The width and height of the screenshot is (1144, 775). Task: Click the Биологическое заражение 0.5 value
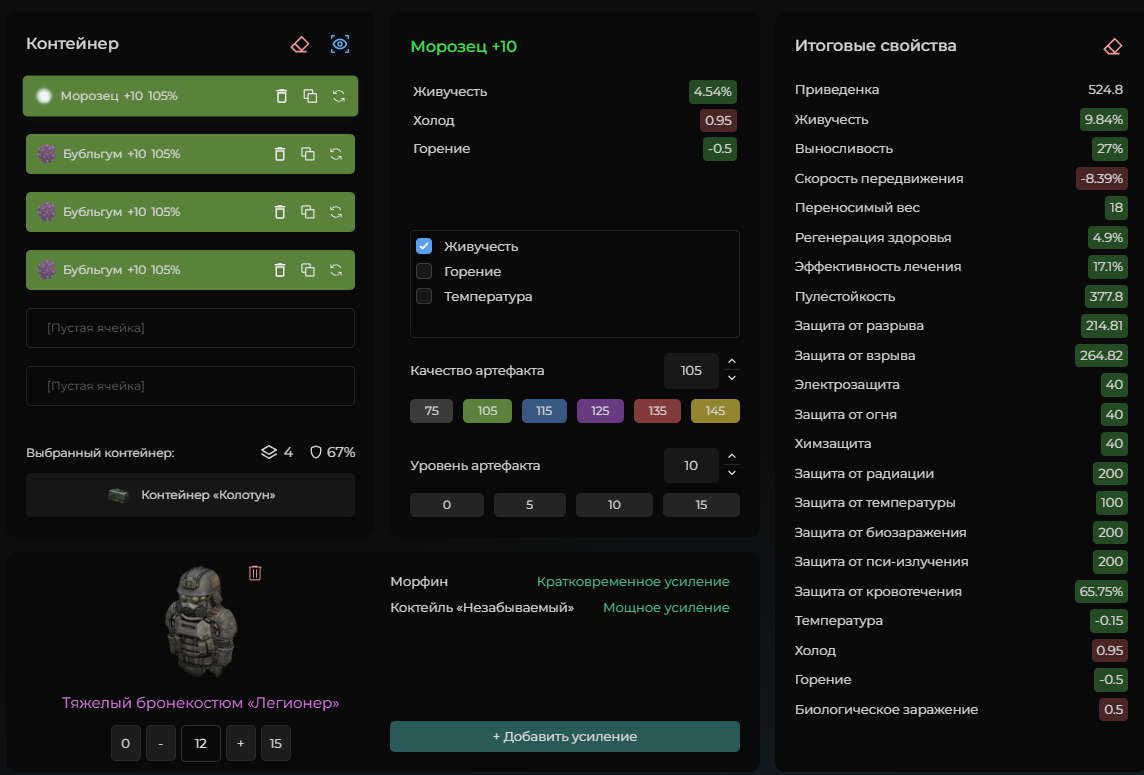(x=1113, y=710)
